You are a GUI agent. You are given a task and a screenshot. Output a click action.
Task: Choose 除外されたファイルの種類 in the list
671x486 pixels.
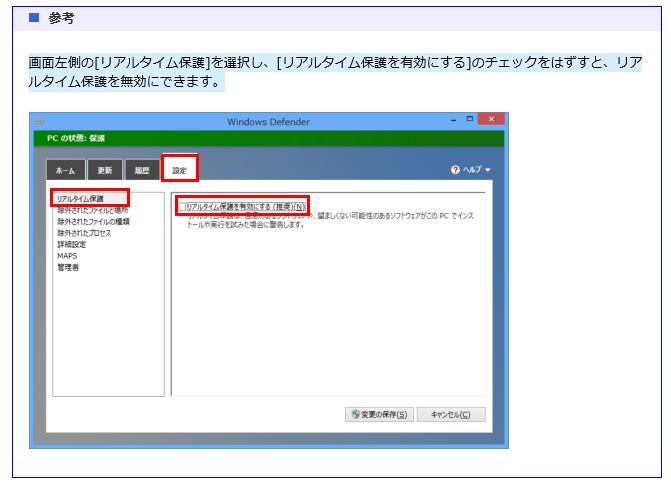(93, 222)
